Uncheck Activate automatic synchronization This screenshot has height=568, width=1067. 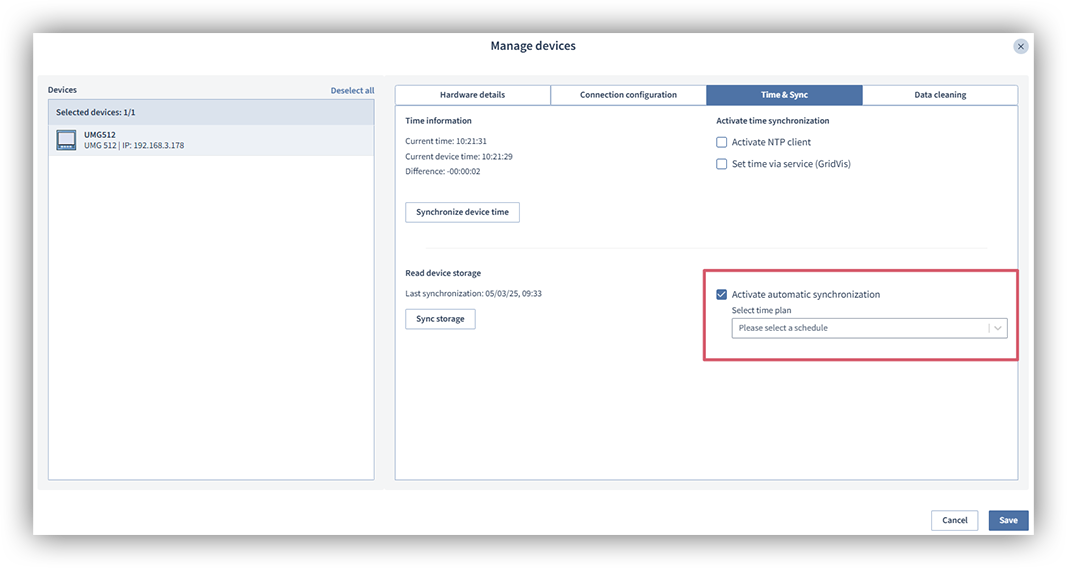721,295
